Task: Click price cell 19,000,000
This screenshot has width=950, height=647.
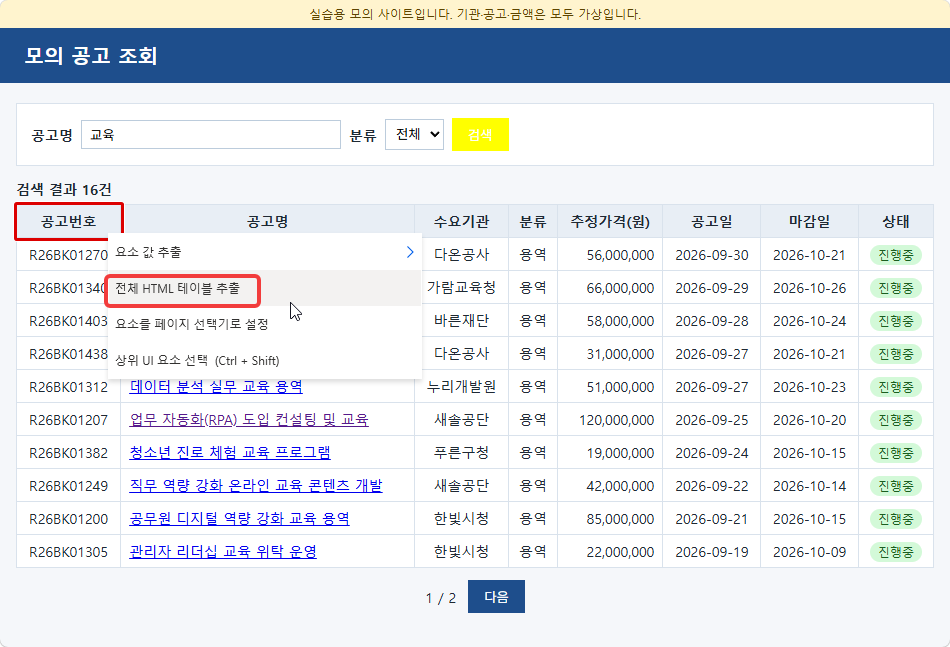Action: [x=610, y=453]
